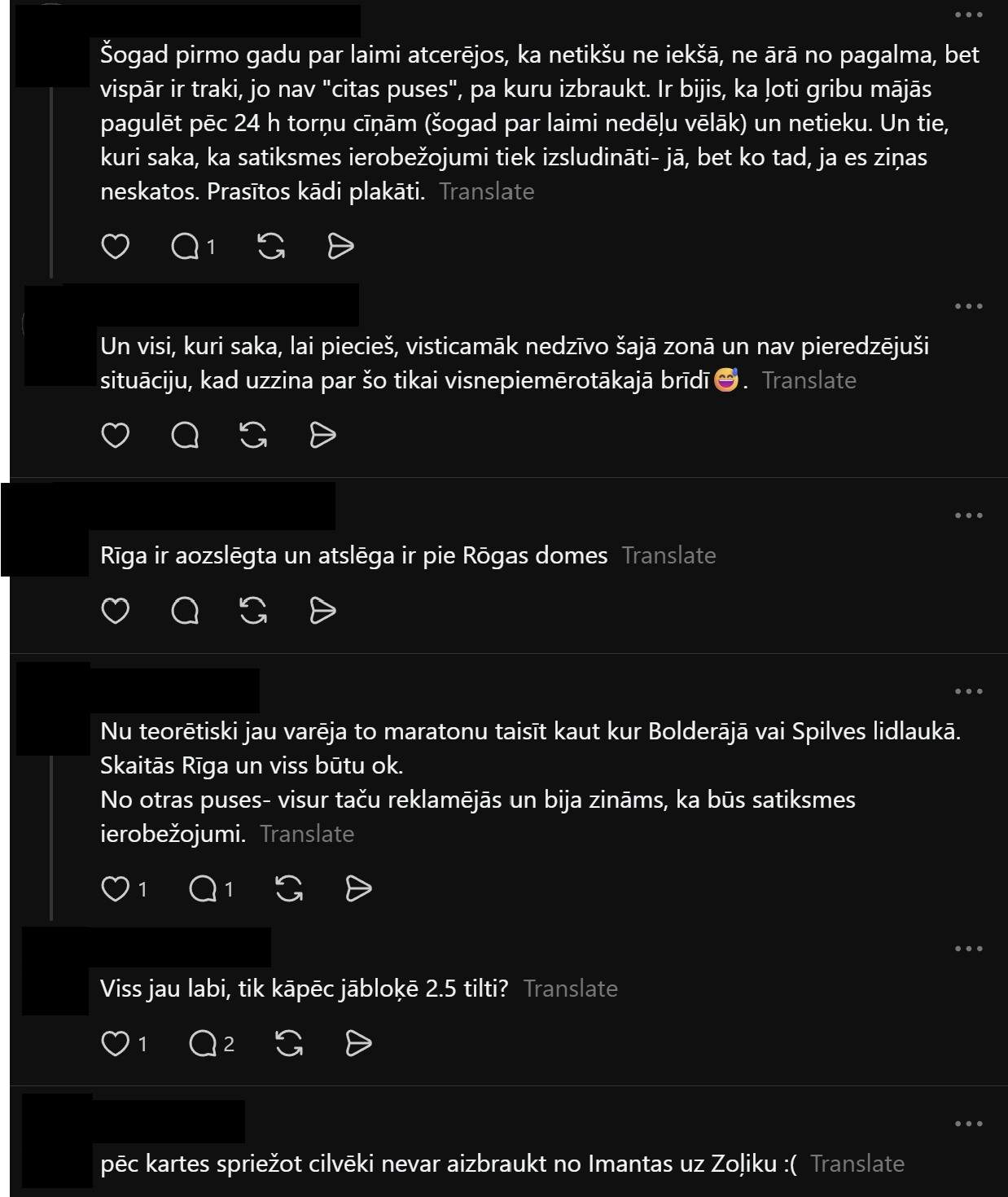Repost the 'Rīga ir aozslēgta' comment

[x=254, y=611]
